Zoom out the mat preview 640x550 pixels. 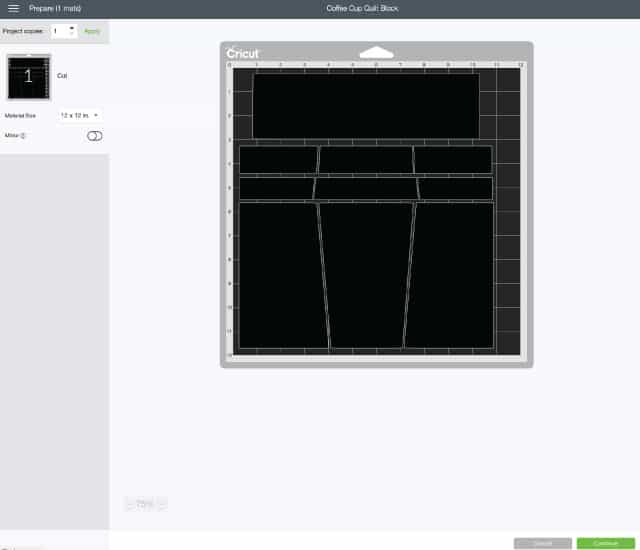pyautogui.click(x=130, y=504)
